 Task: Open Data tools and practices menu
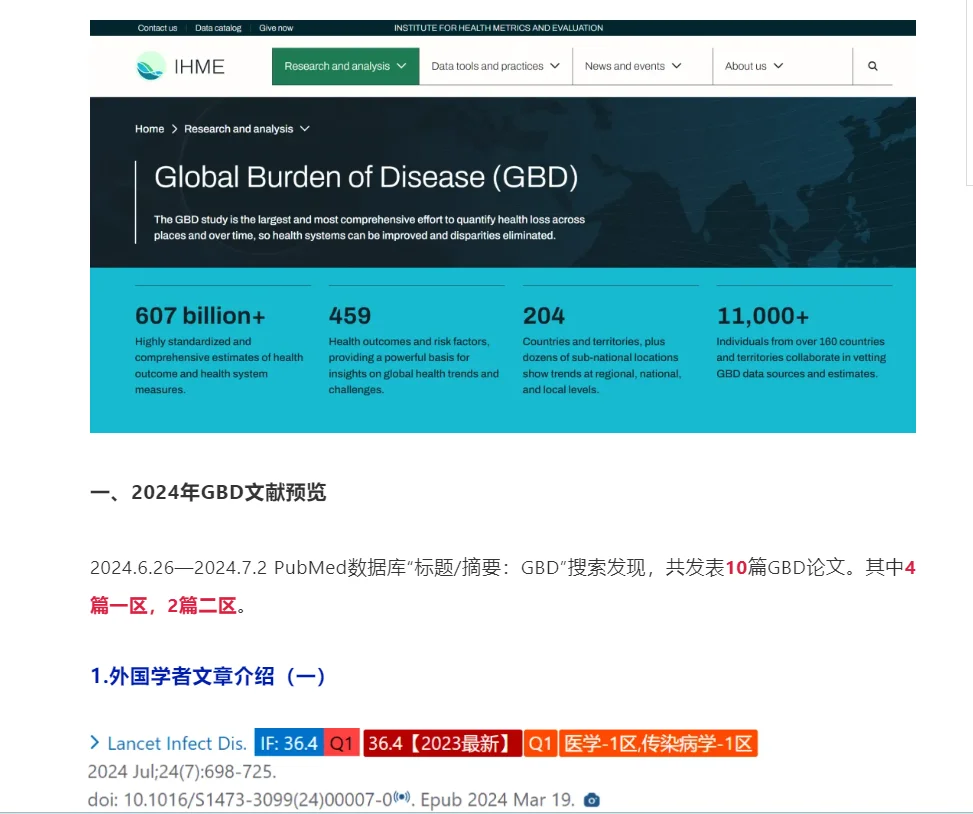495,66
